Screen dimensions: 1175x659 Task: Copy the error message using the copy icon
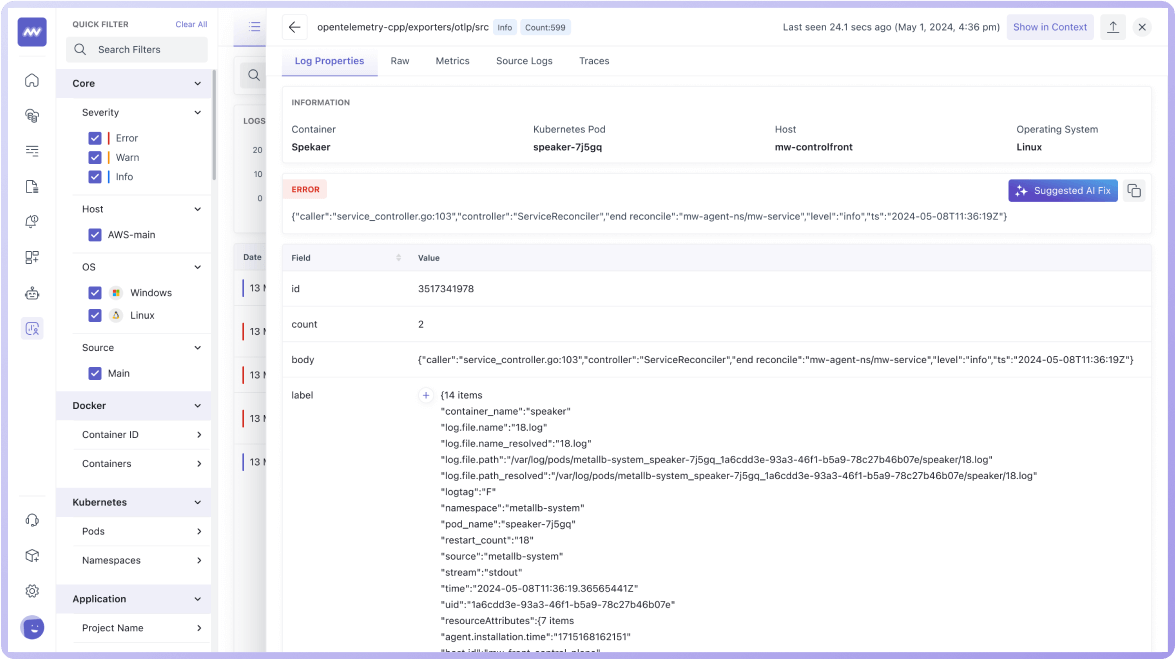coord(1135,190)
